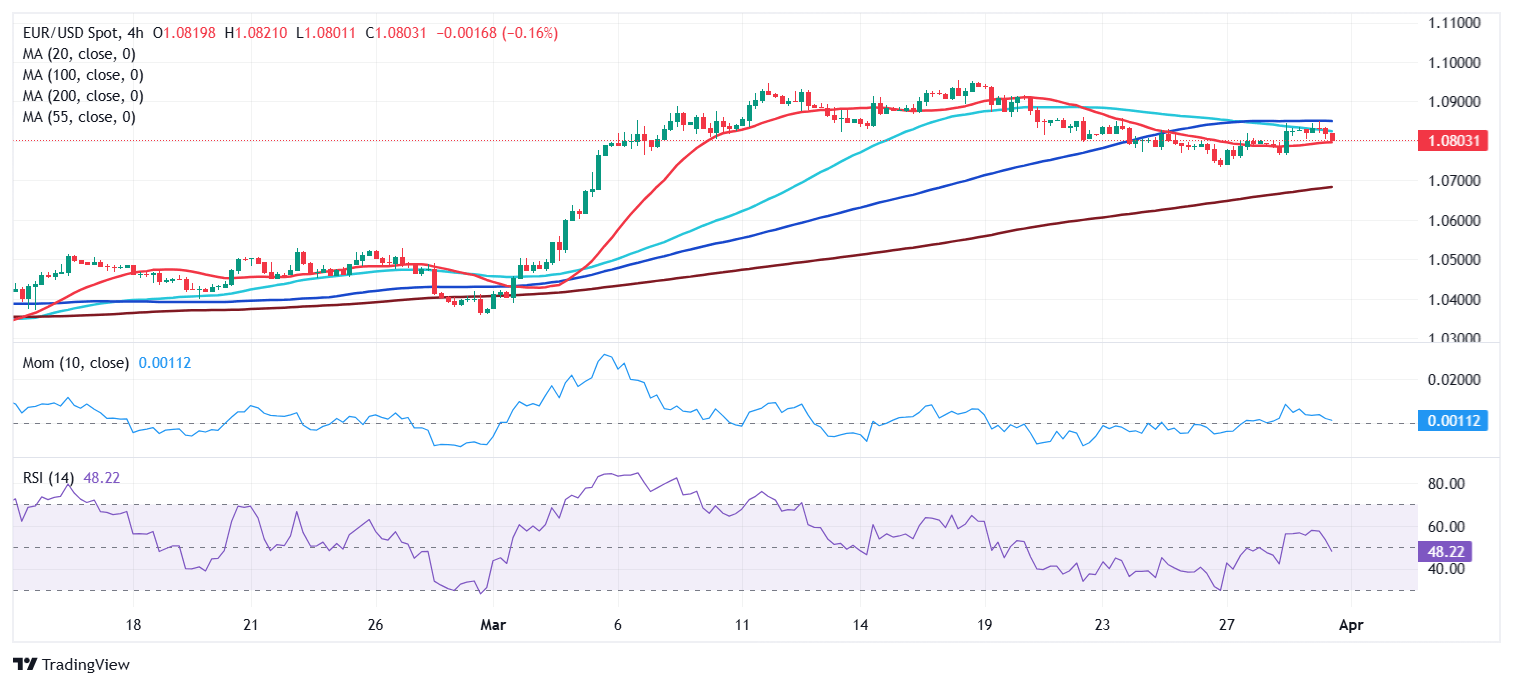Image resolution: width=1513 pixels, height=686 pixels.
Task: Click the red 1.08031 current price tag
Action: 1453,141
